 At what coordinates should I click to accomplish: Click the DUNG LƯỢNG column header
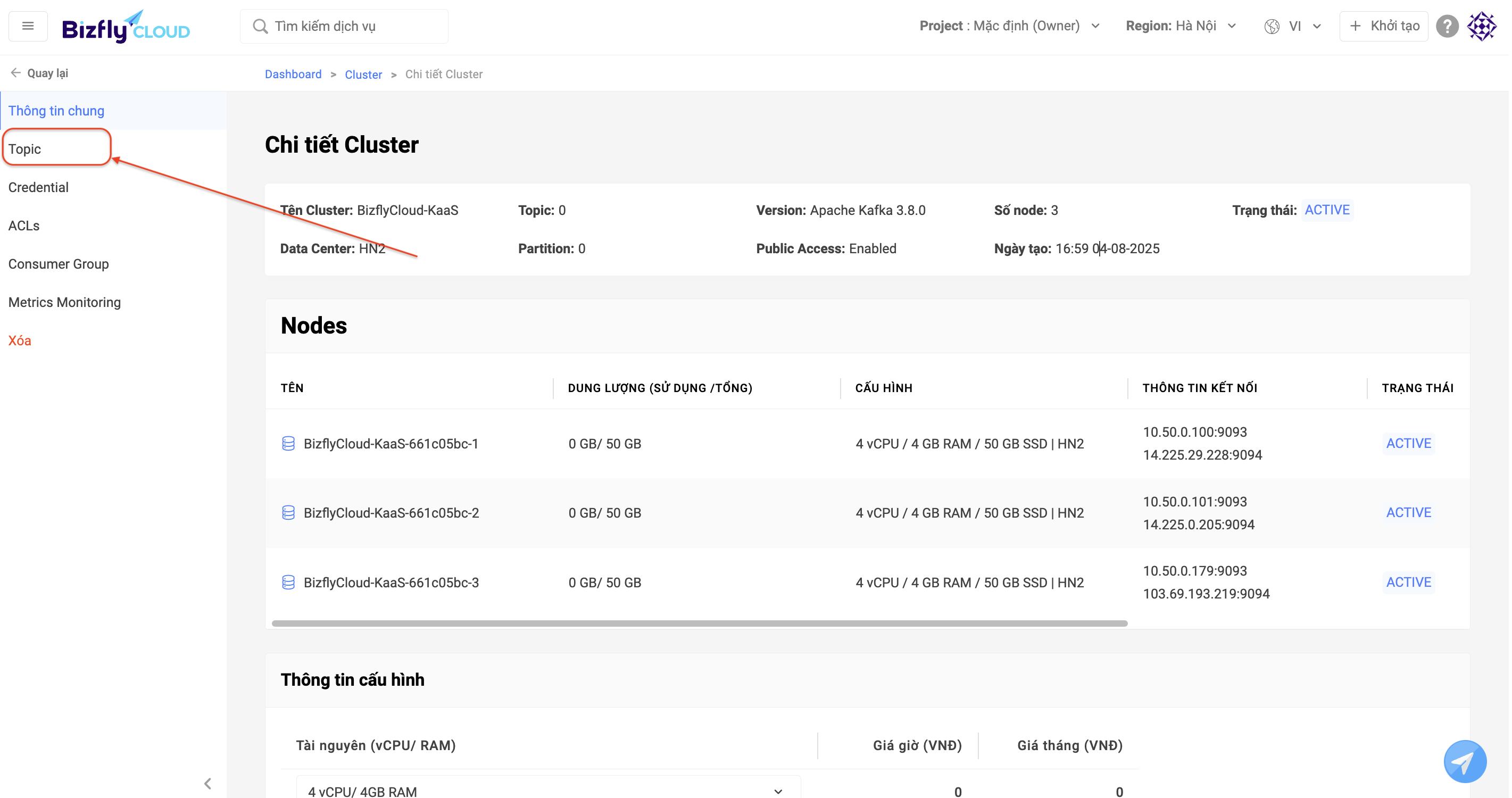(x=660, y=388)
